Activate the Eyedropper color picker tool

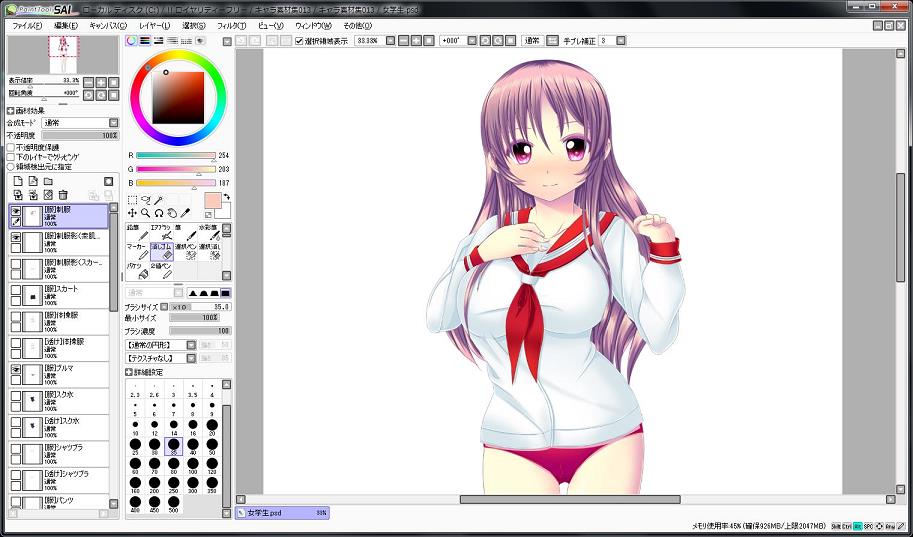click(x=185, y=213)
